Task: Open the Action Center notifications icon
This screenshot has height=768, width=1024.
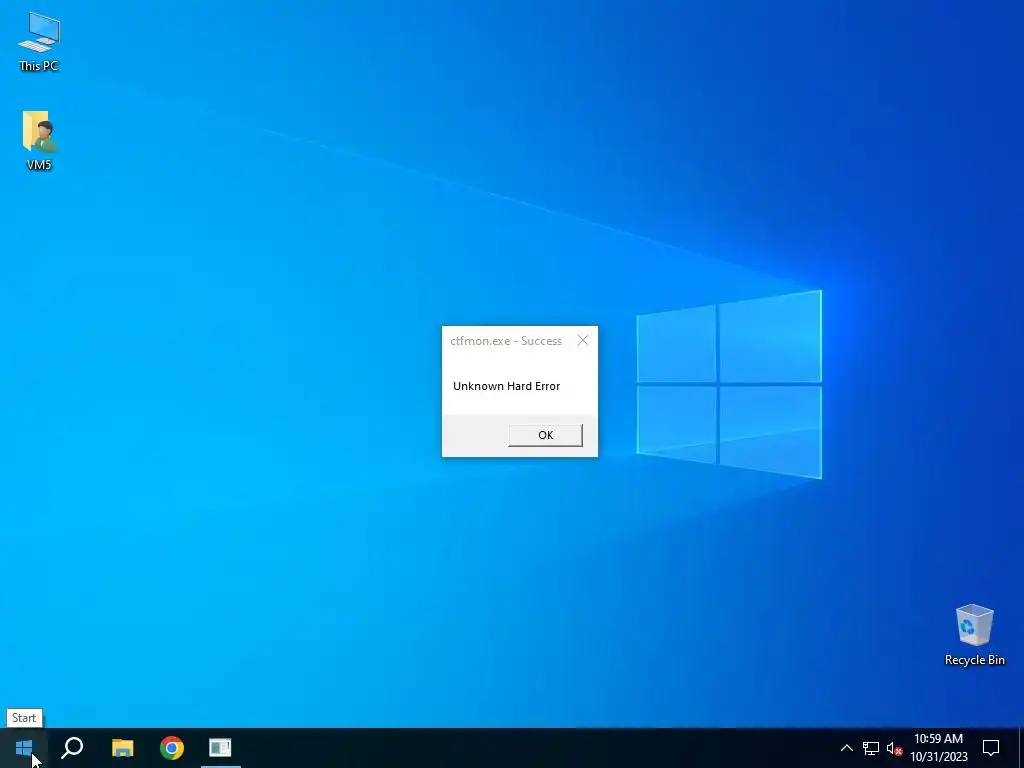Action: [991, 748]
